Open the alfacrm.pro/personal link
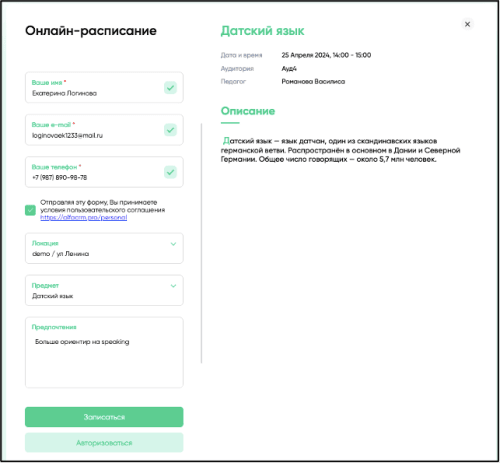Viewport: 500px width, 463px height. pos(84,217)
